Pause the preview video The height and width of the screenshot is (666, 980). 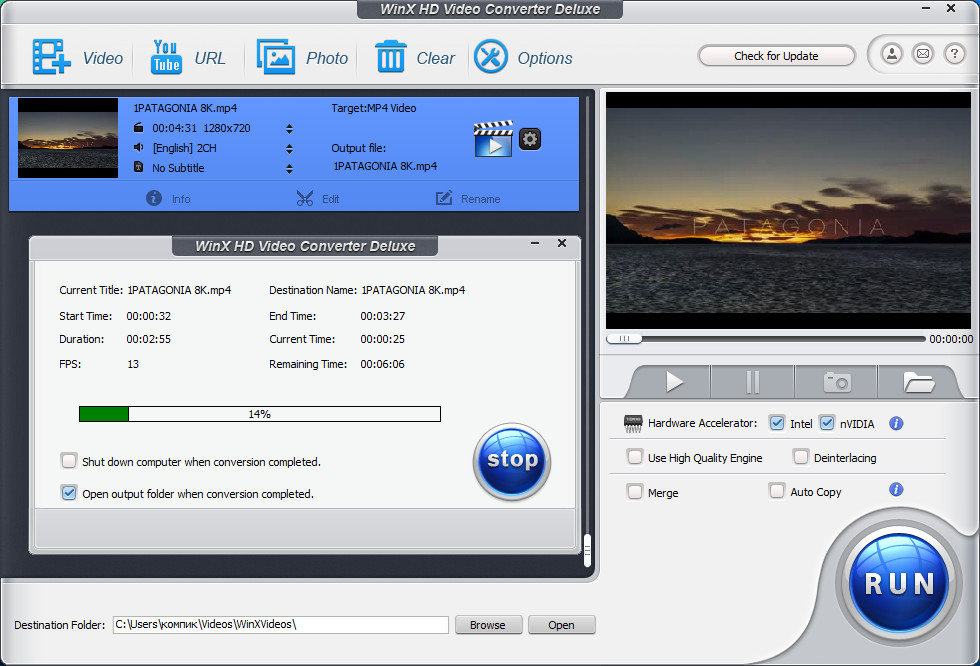pyautogui.click(x=752, y=382)
